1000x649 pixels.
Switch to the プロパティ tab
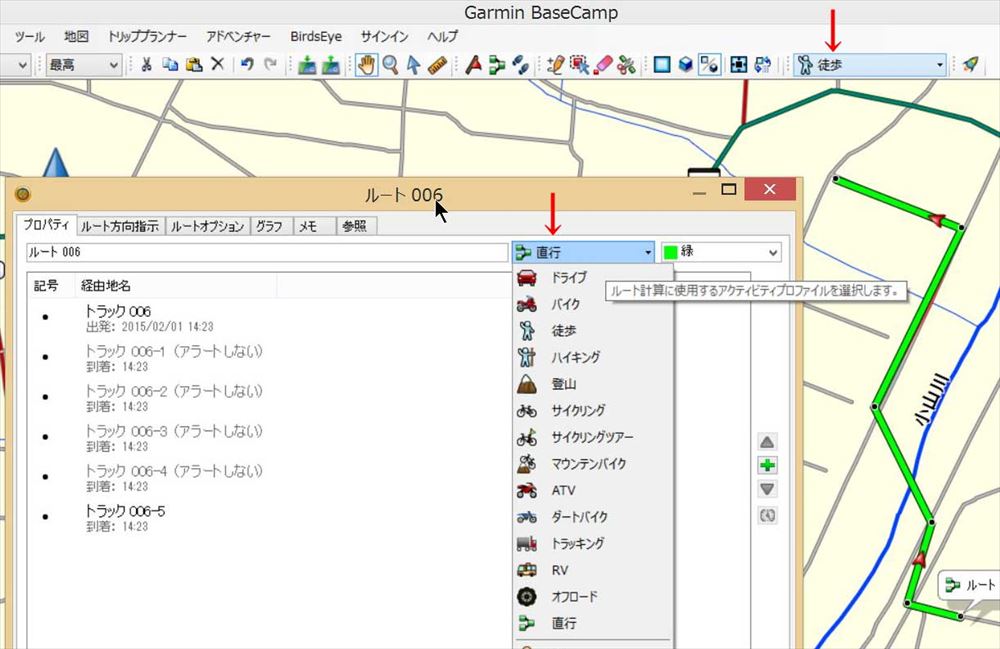point(47,224)
